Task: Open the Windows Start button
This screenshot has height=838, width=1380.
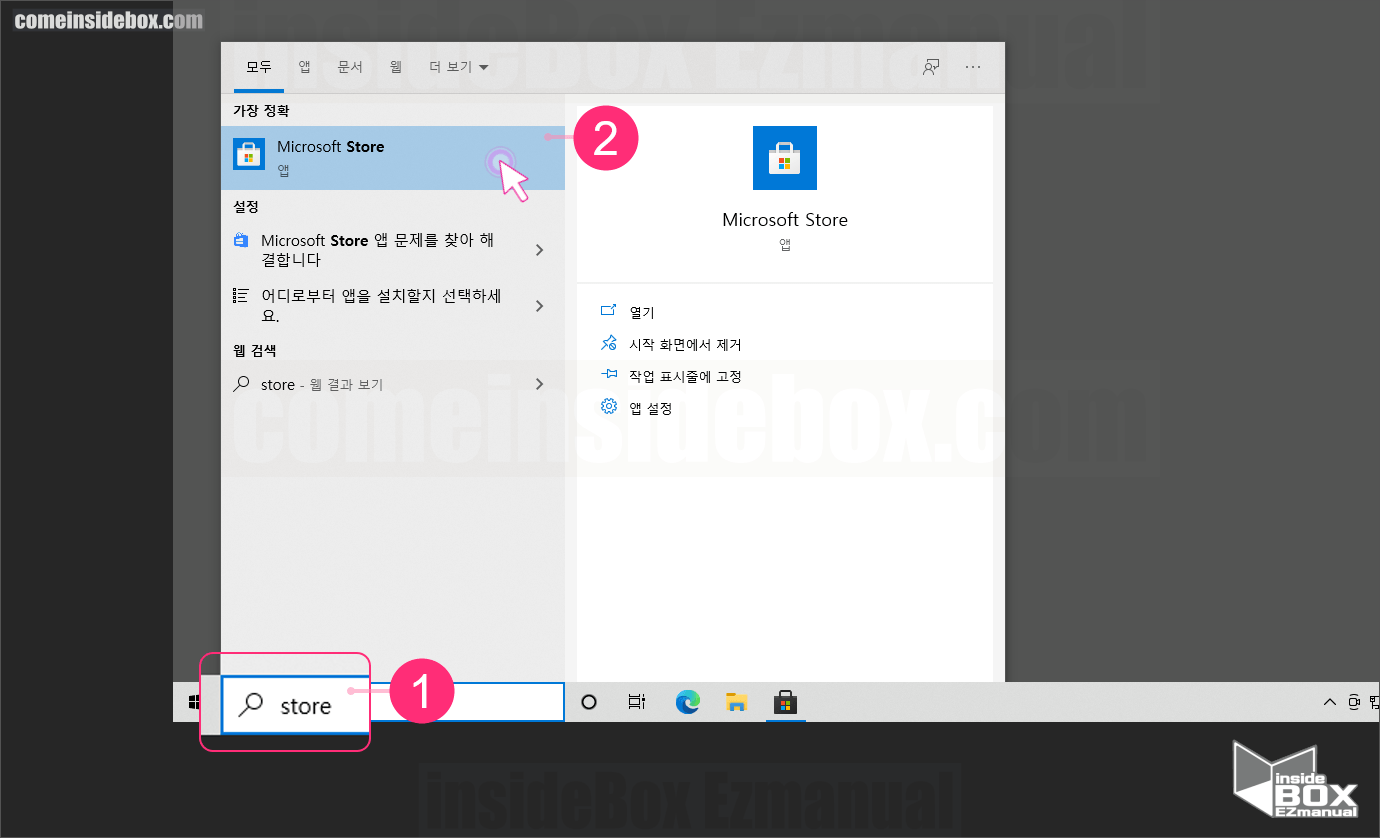Action: tap(194, 703)
